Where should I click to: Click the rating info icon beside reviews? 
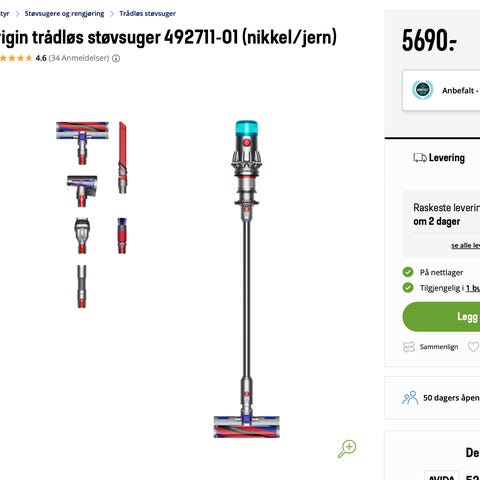pyautogui.click(x=116, y=58)
